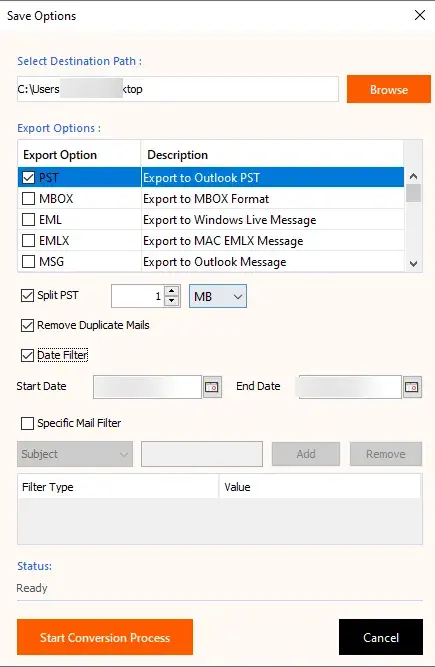
Task: Click the Value column header
Action: (320, 487)
